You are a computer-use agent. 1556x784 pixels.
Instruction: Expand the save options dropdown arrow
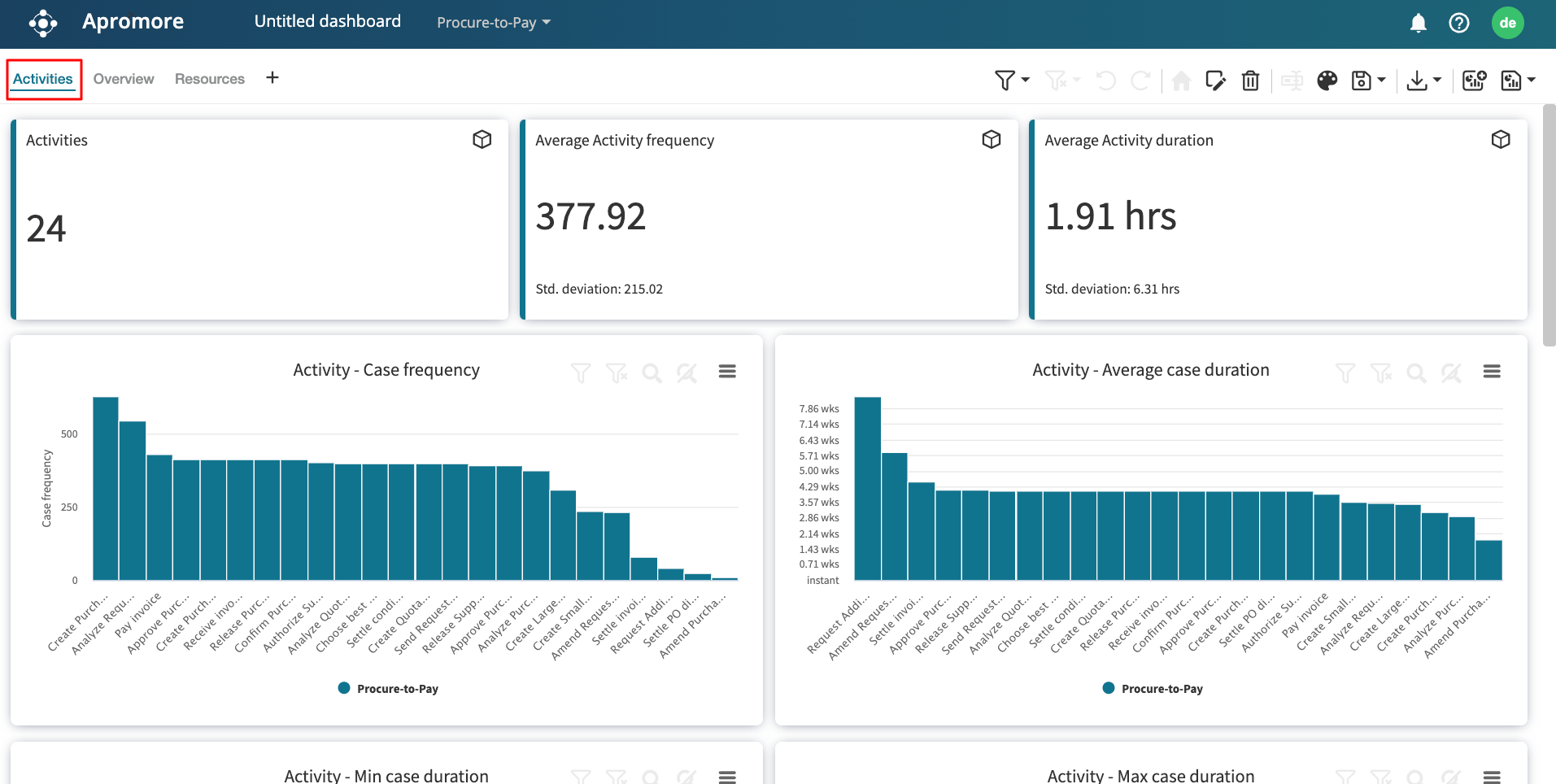click(x=1381, y=81)
